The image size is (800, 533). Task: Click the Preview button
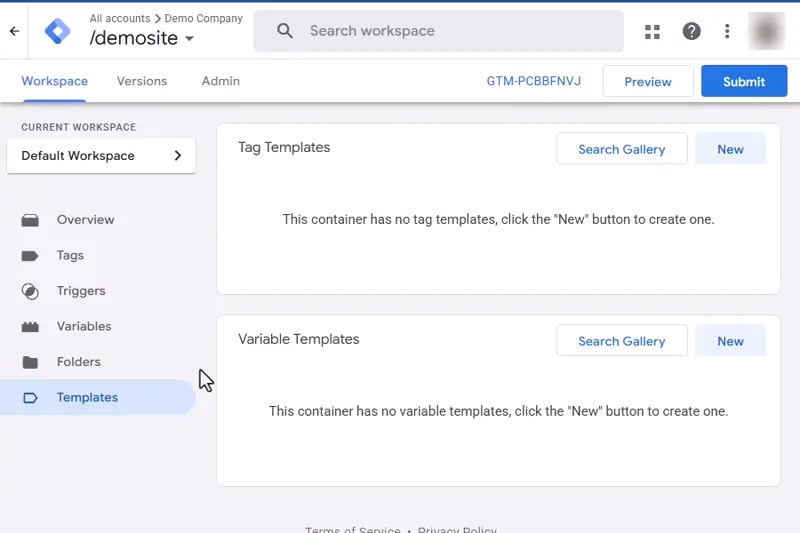[648, 82]
